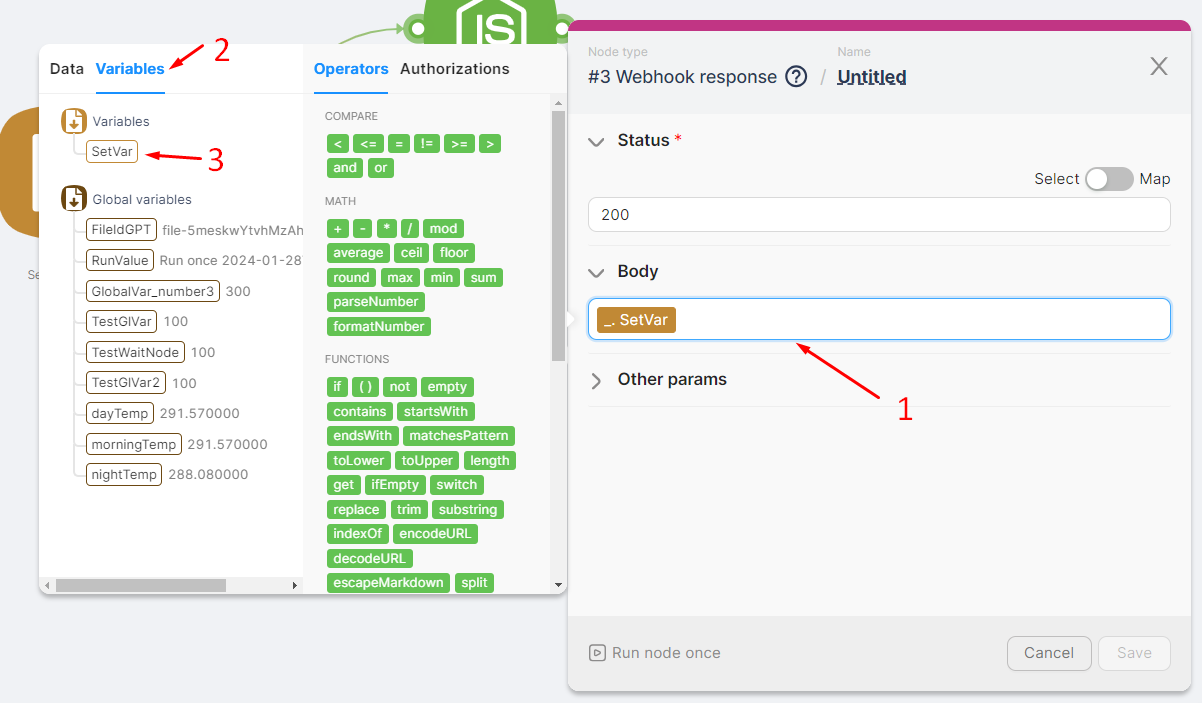This screenshot has width=1202, height=703.
Task: Toggle the Select/Map switch
Action: click(1109, 179)
